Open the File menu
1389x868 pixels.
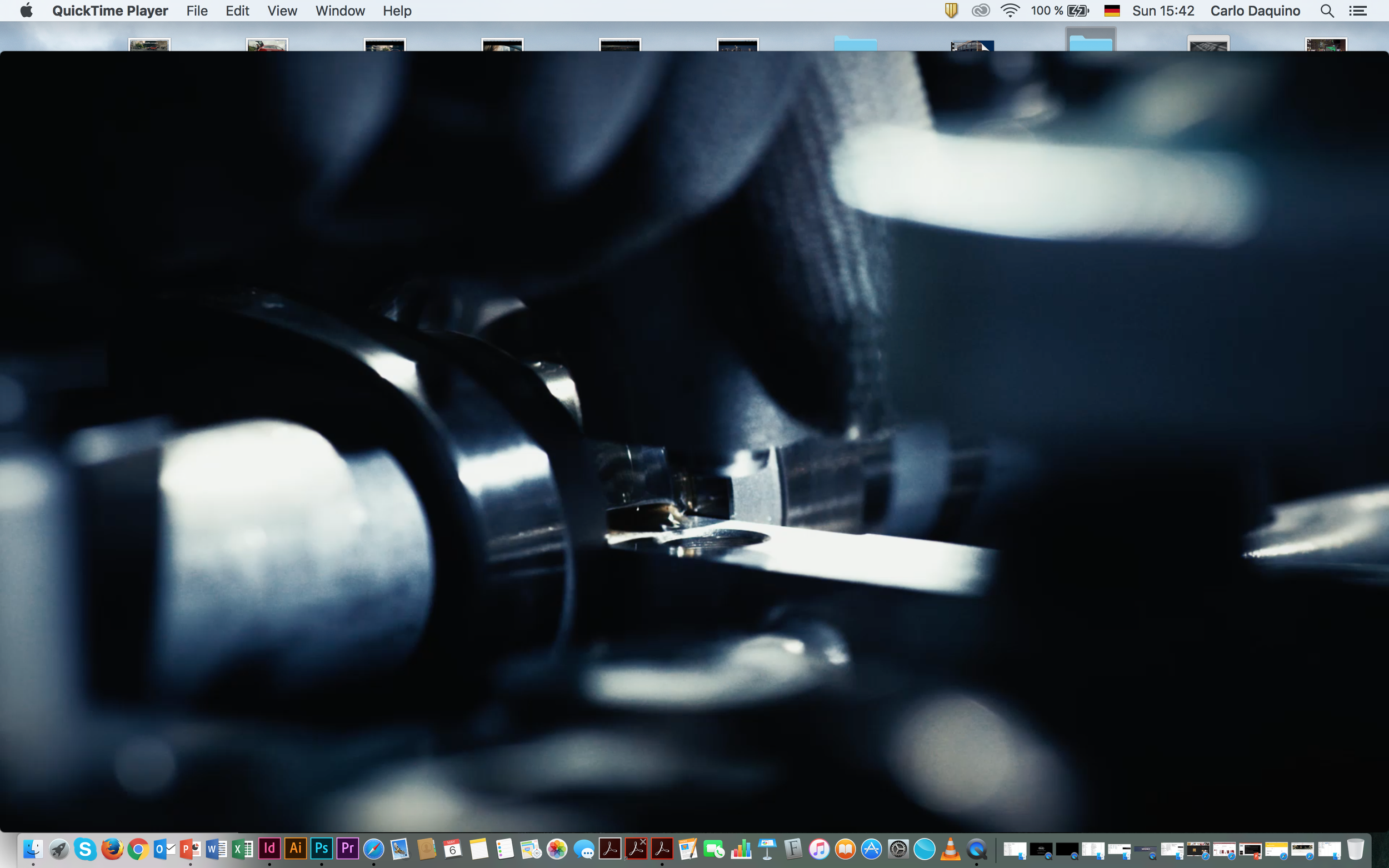[196, 11]
